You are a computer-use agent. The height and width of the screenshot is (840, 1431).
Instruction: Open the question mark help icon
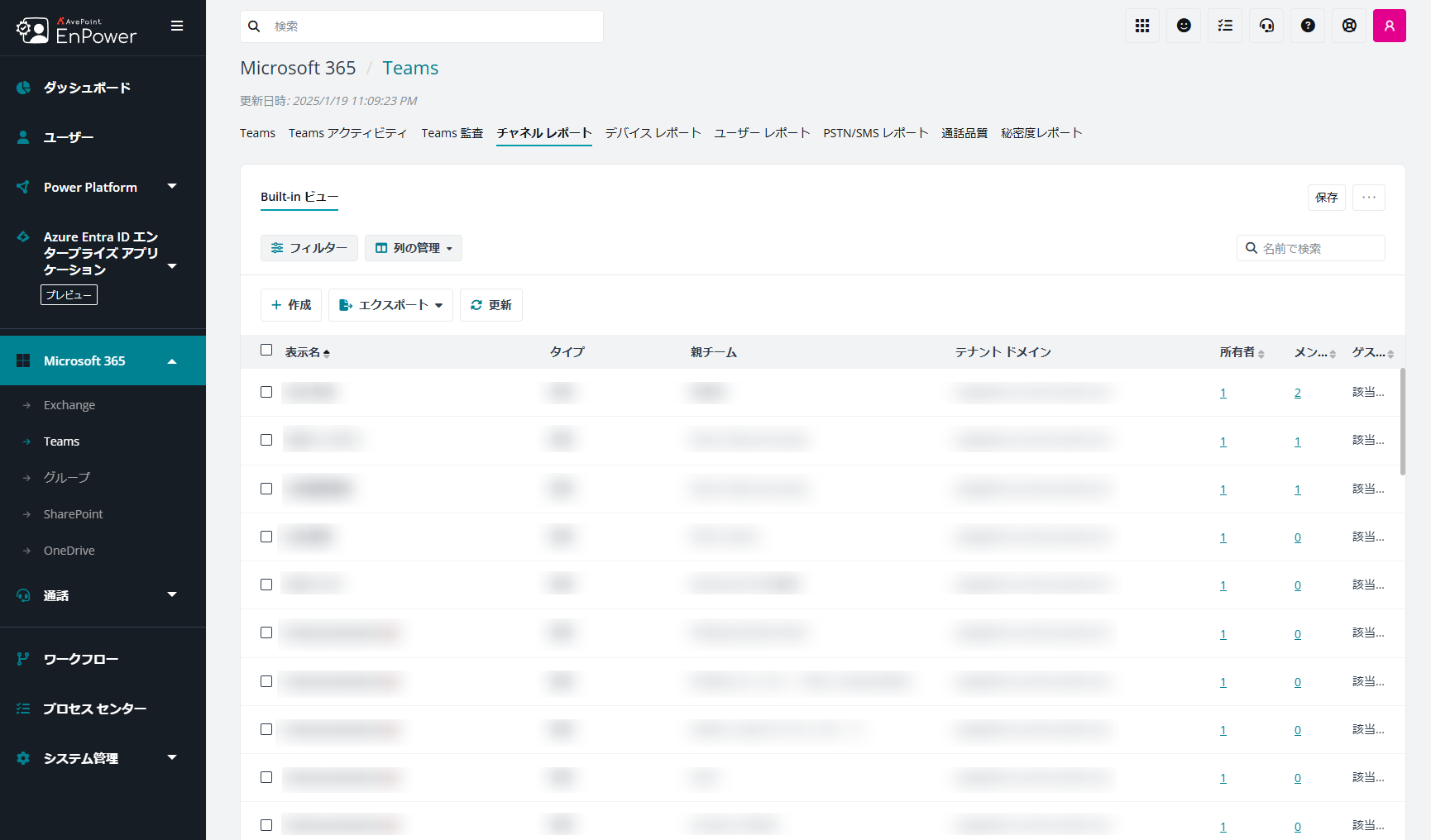(1308, 26)
